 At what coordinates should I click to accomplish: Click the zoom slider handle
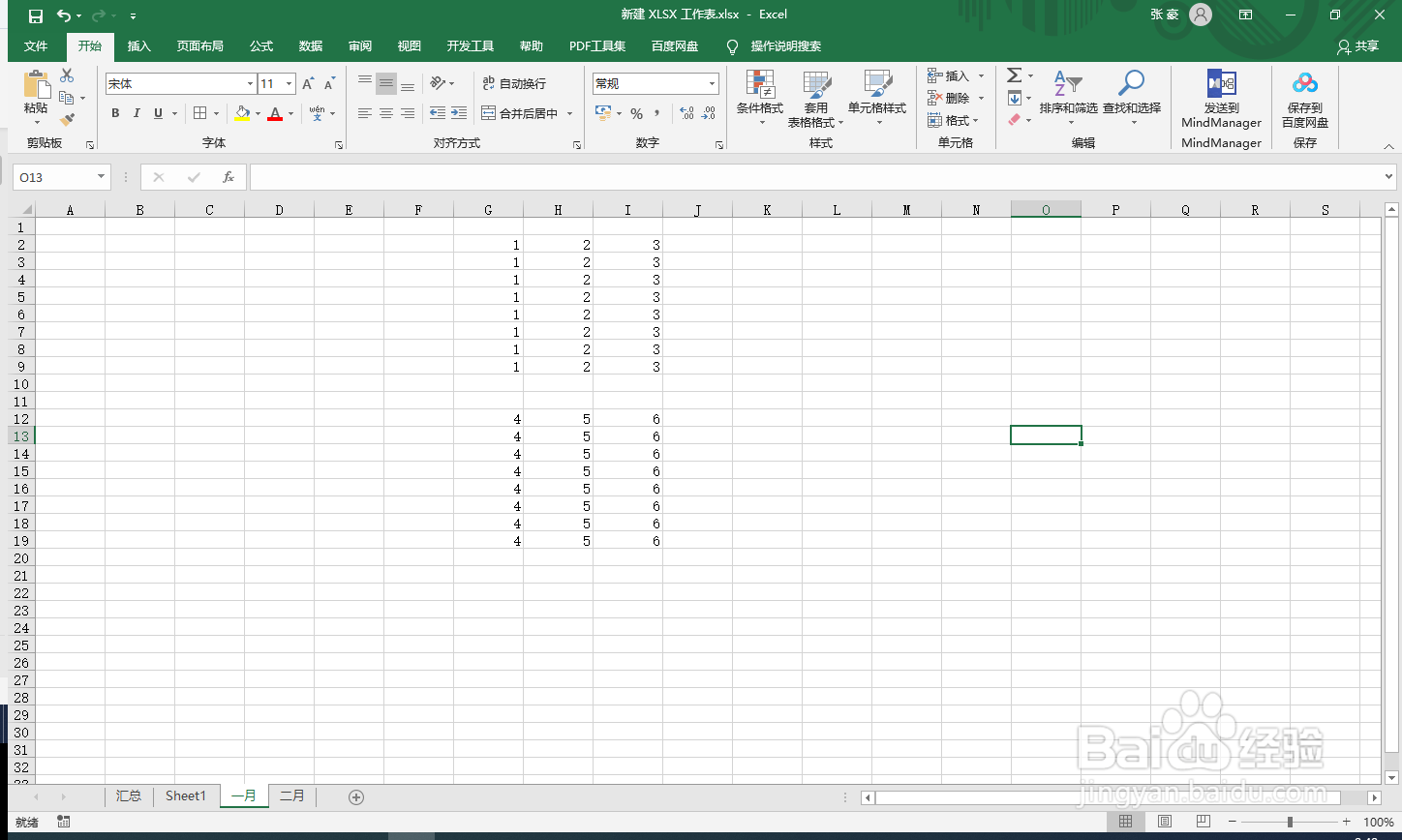click(x=1290, y=822)
